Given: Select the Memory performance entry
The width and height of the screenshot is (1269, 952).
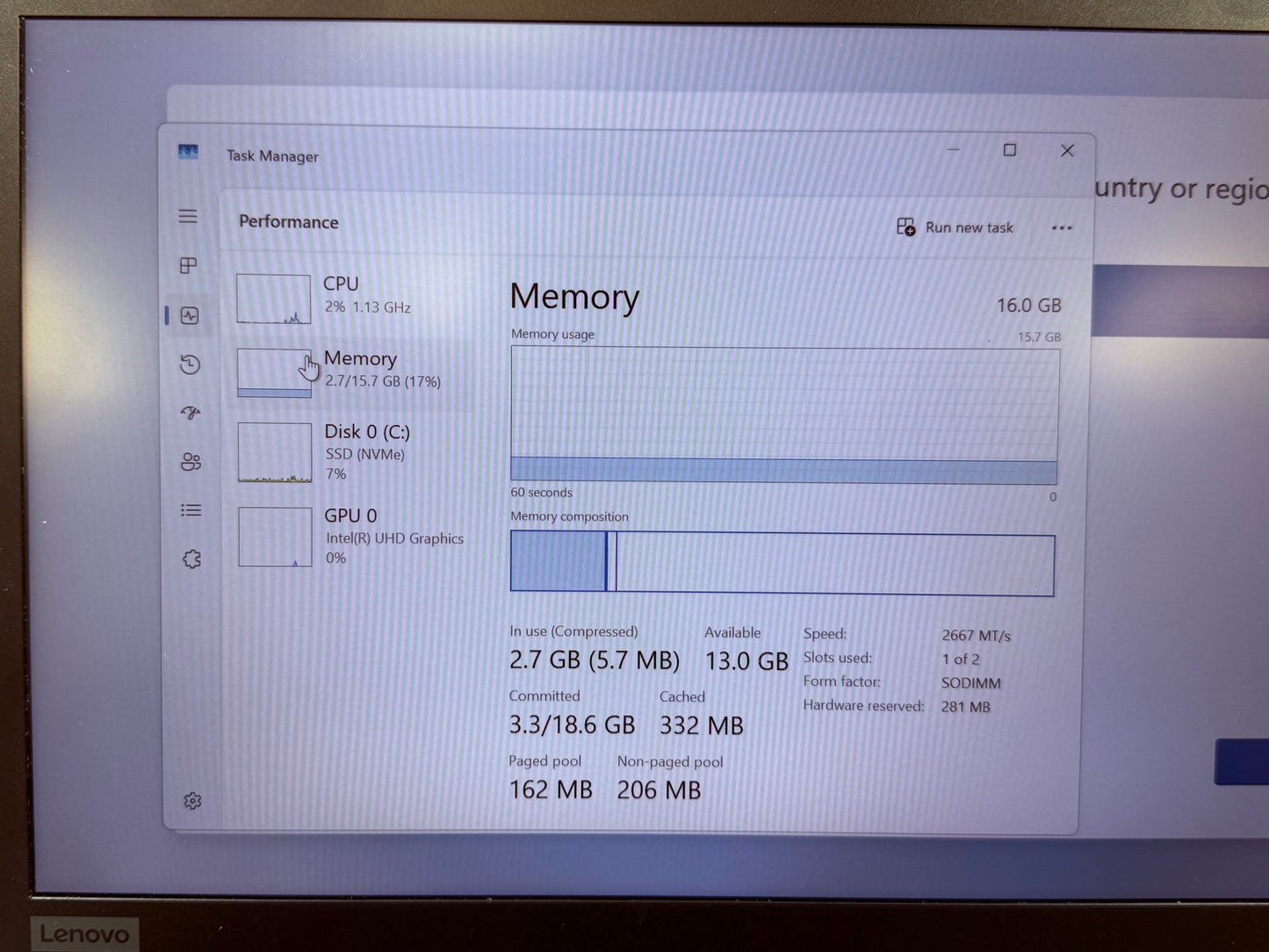Looking at the screenshot, I should [x=360, y=369].
